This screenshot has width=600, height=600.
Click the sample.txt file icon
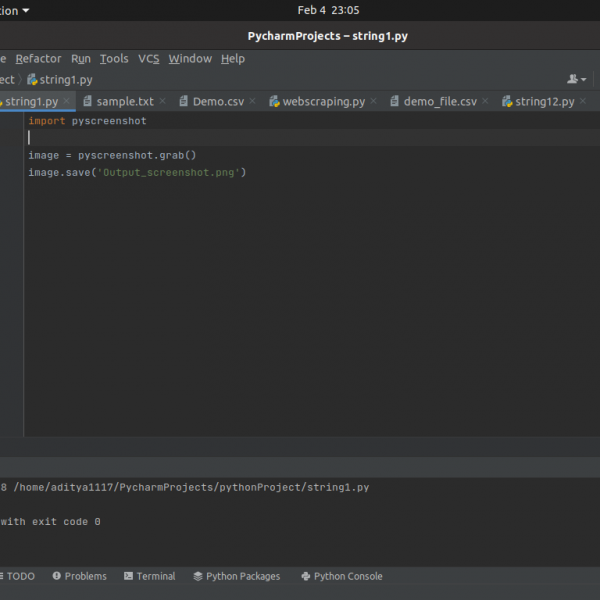point(88,101)
